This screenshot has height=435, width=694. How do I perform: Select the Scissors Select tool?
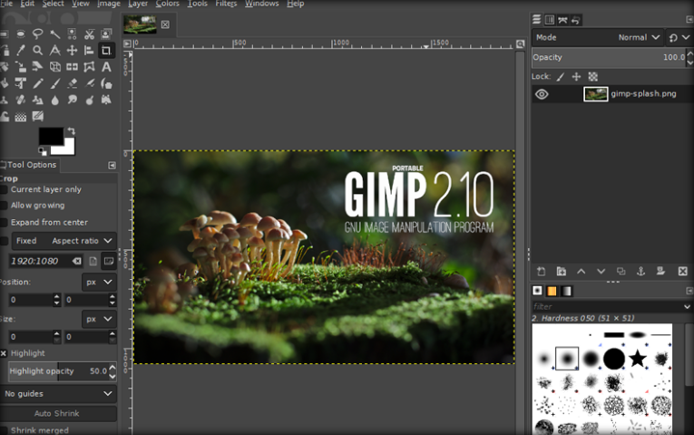coord(89,34)
